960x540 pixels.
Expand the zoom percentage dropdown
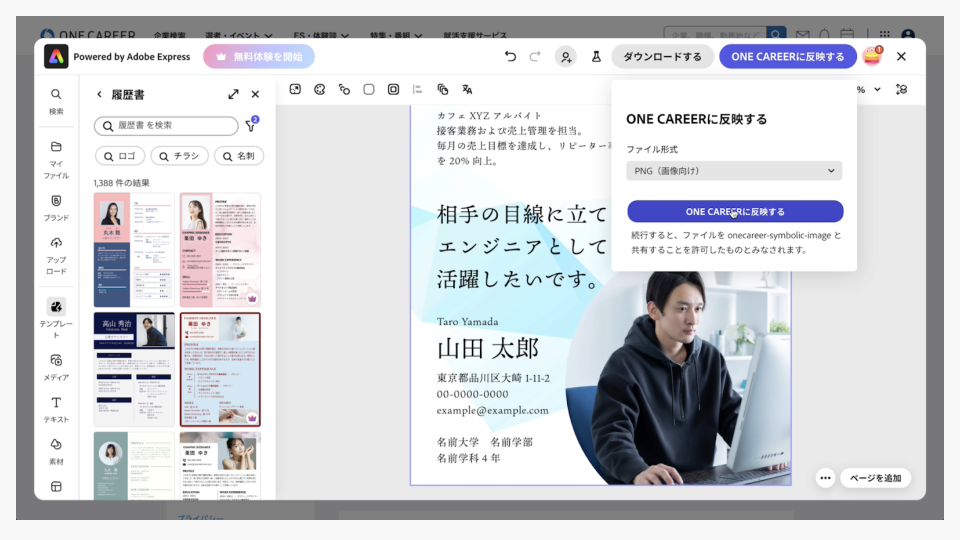point(877,89)
